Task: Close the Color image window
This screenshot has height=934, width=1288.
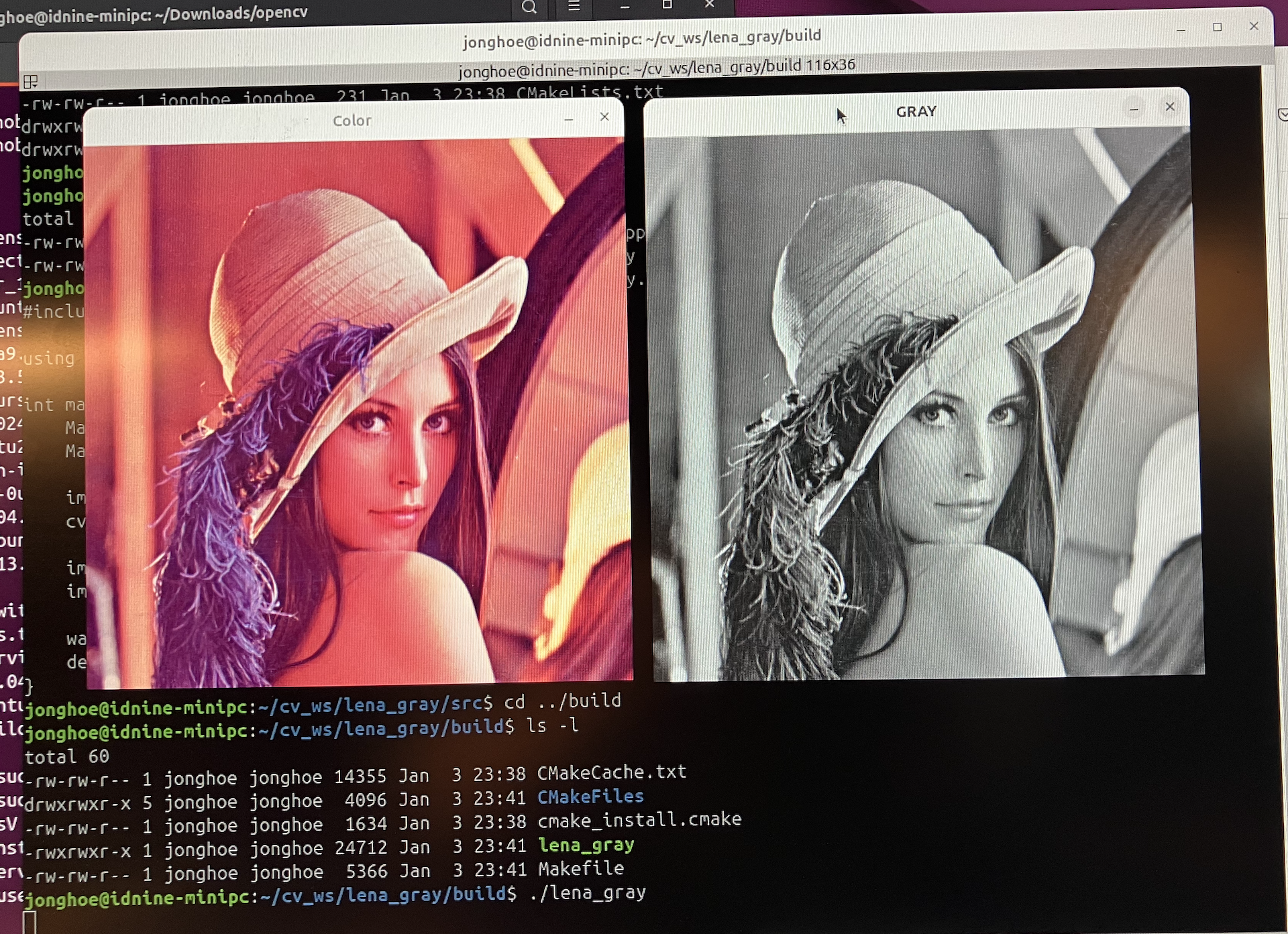Action: [x=604, y=117]
